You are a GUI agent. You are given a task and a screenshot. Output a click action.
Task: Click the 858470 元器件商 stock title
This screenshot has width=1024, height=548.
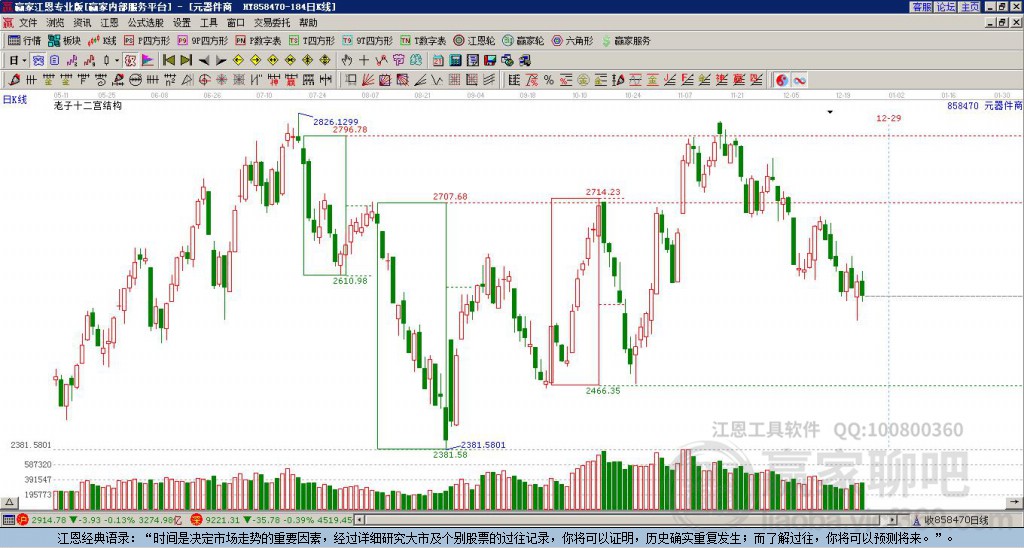[x=984, y=105]
